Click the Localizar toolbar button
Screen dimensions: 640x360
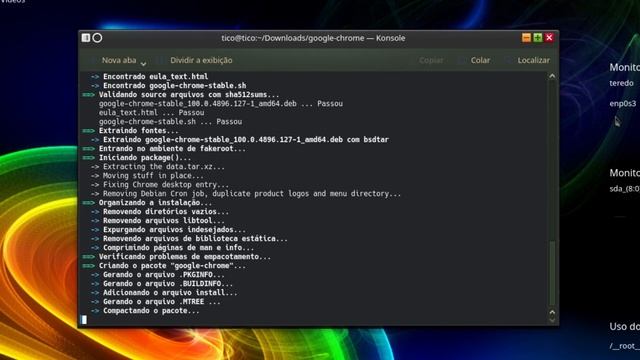click(533, 60)
